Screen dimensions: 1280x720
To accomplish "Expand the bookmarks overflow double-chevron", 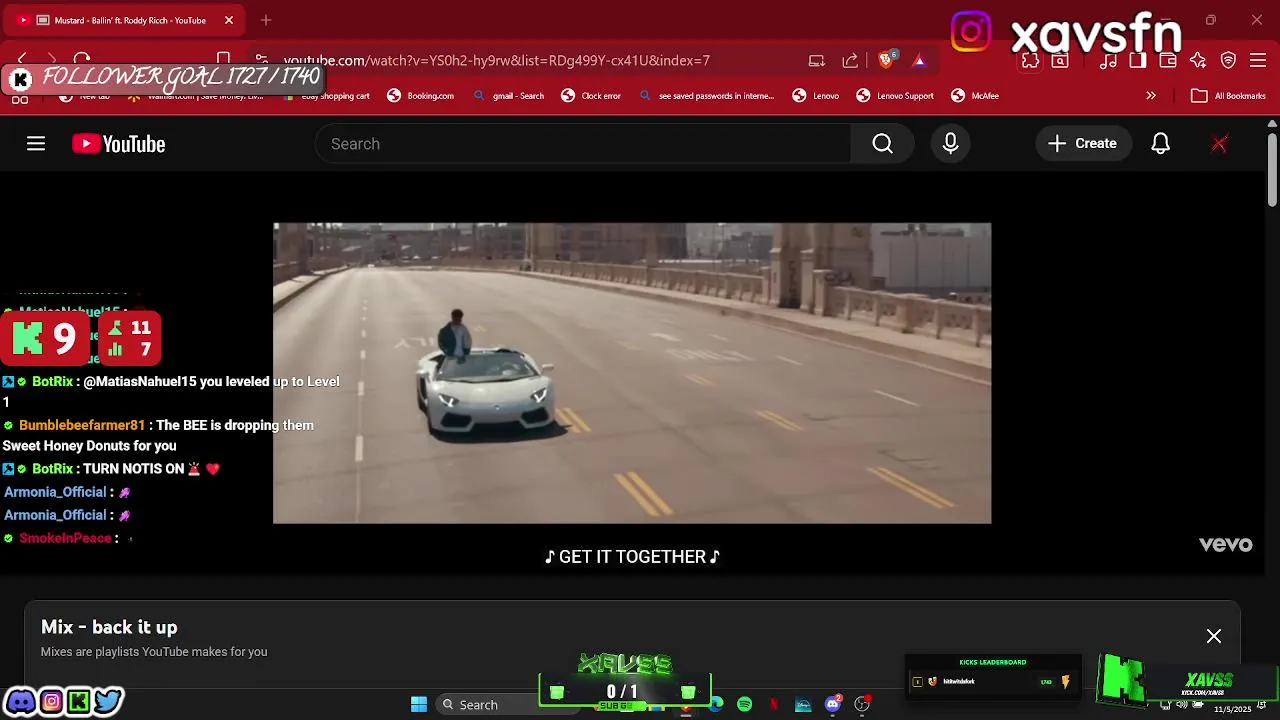I will 1151,96.
